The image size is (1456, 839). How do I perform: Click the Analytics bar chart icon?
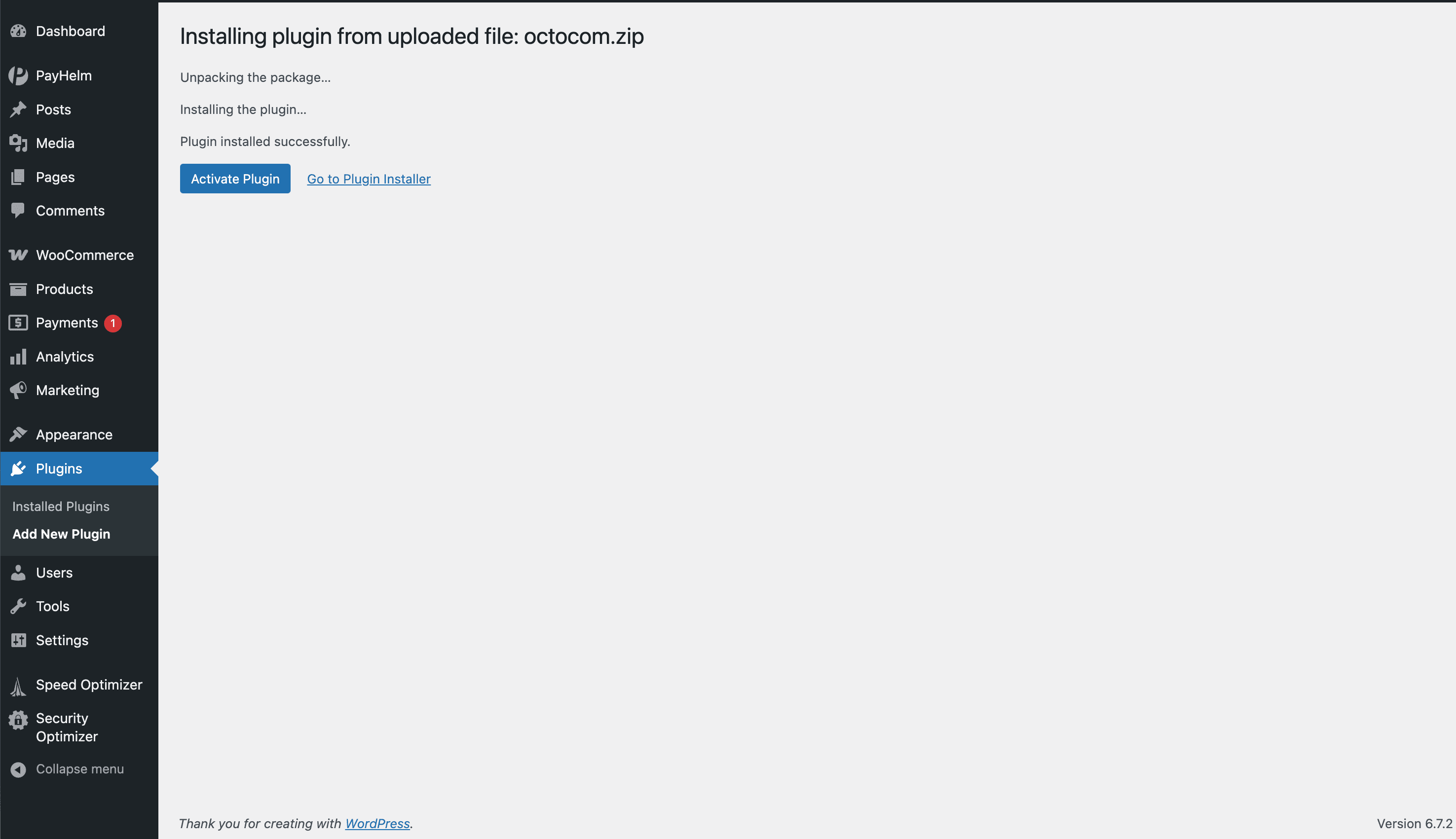[18, 357]
